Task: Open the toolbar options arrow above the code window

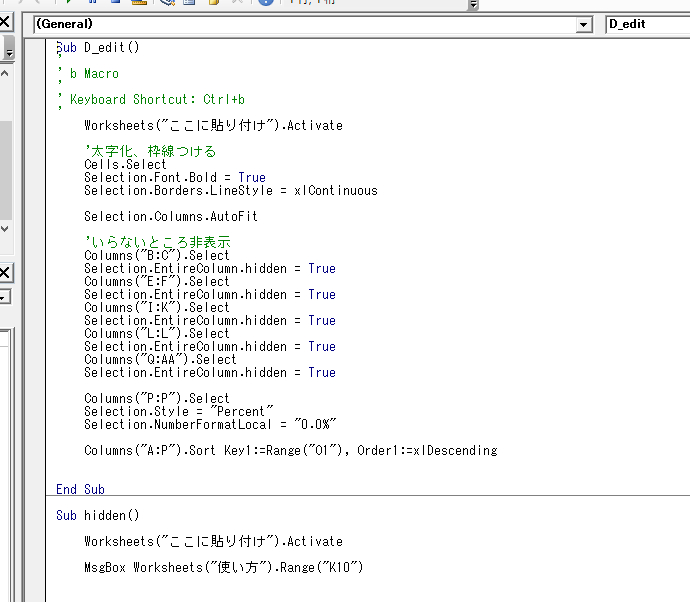Action: 473,4
